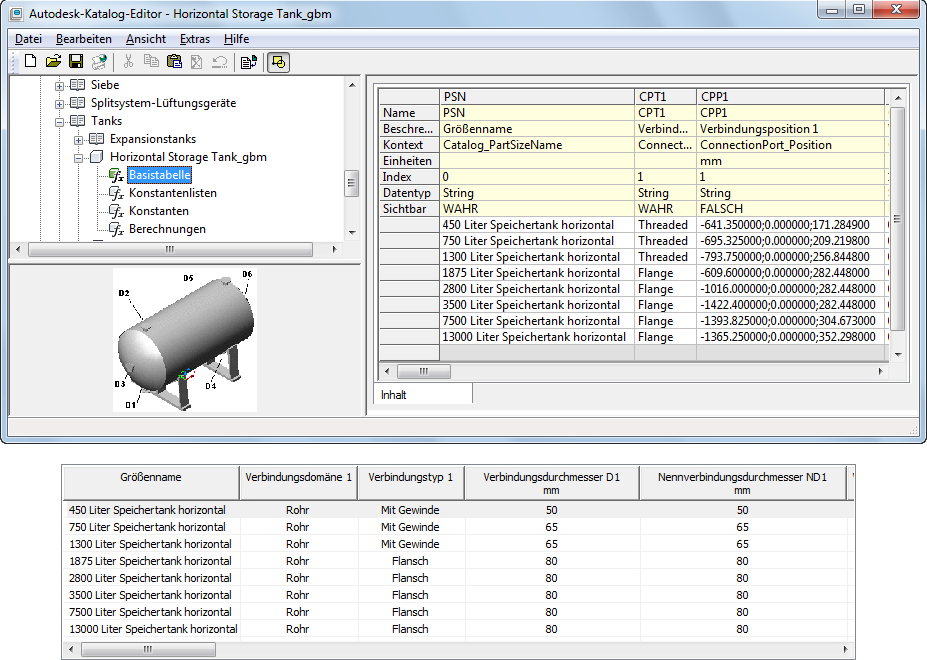The image size is (927, 660).
Task: Click the Nennverbindungsdurchmesser ND1 header
Action: pos(743,483)
